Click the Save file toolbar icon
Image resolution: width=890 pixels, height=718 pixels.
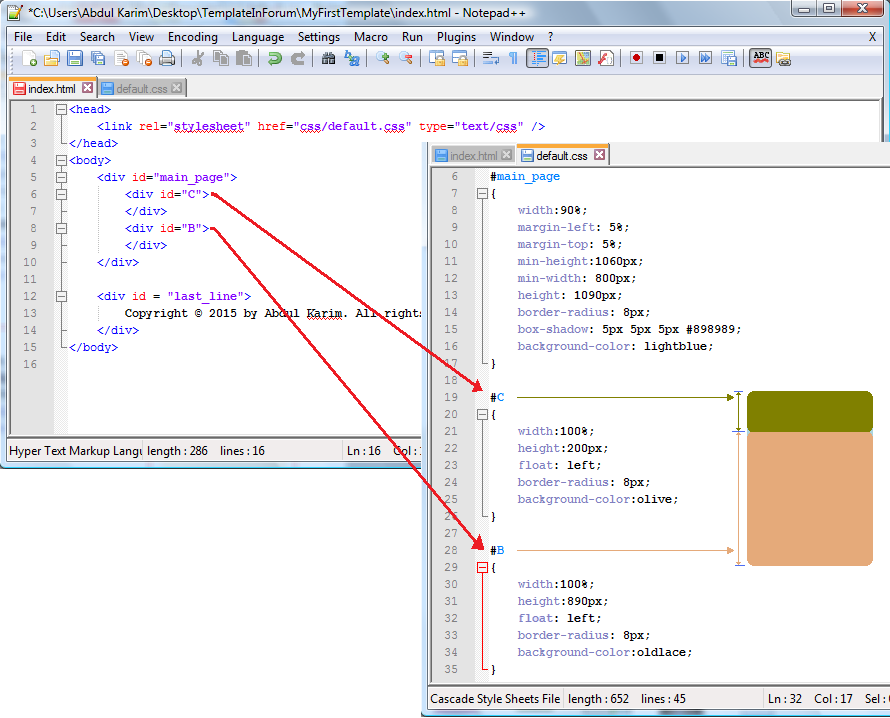[74, 58]
